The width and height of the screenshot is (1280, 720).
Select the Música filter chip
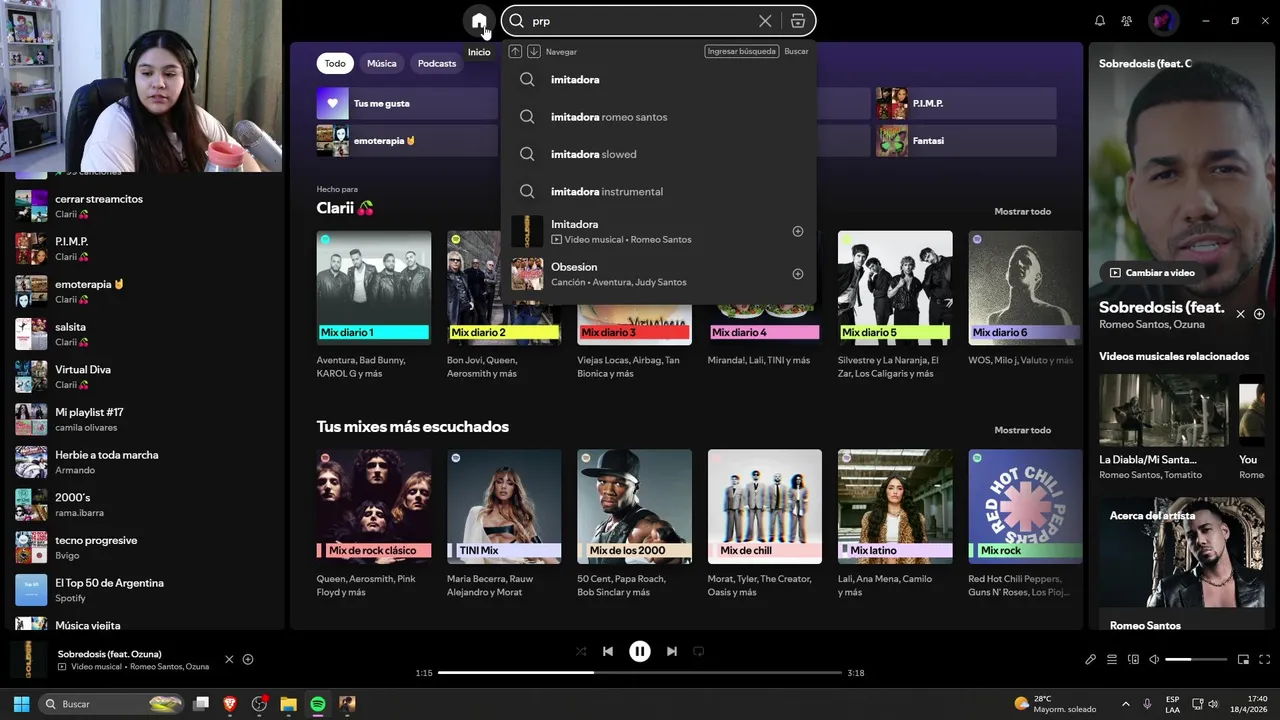point(382,63)
